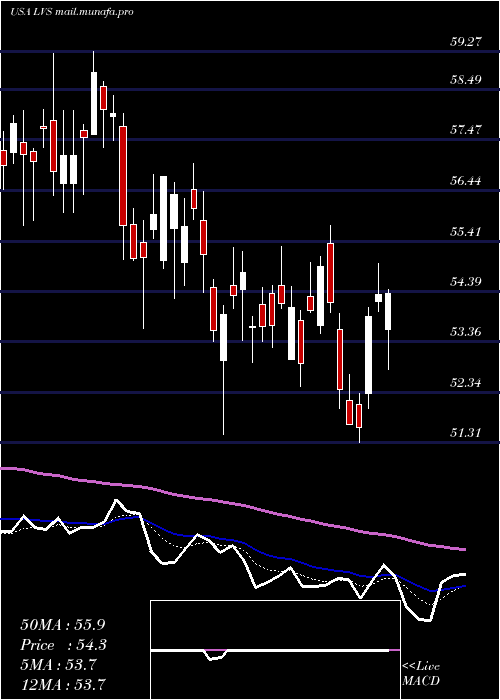Click the 59.27 price level label

pos(465,42)
